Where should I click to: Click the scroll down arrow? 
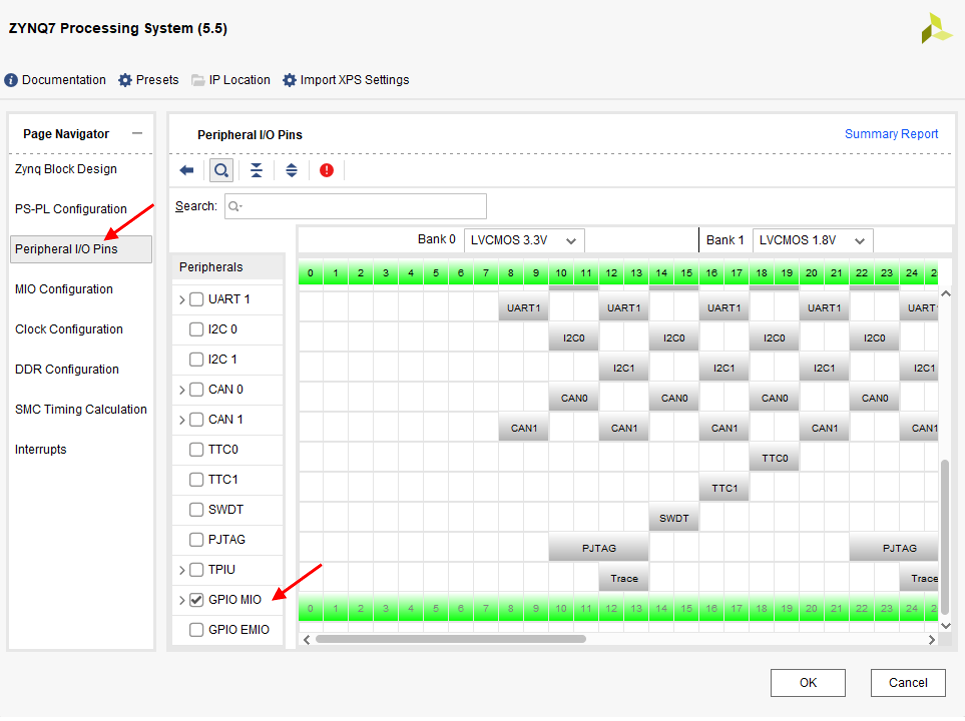point(946,626)
